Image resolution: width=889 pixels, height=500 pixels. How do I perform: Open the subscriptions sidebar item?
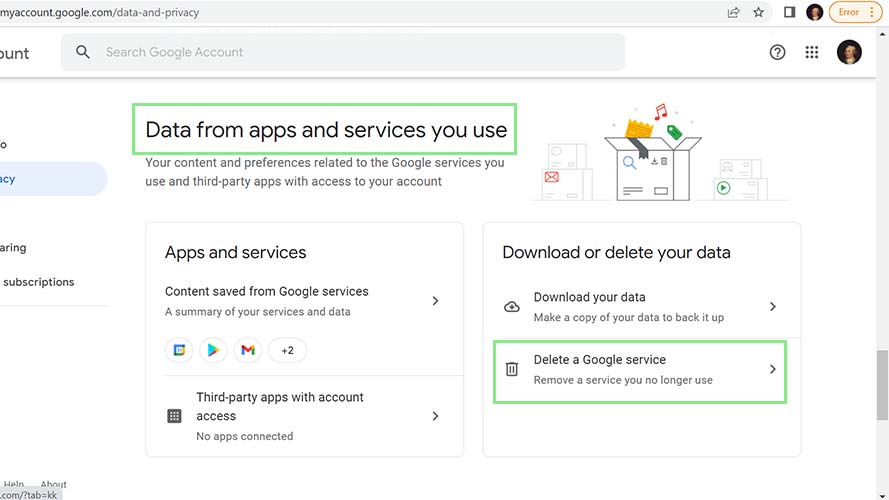click(x=38, y=282)
